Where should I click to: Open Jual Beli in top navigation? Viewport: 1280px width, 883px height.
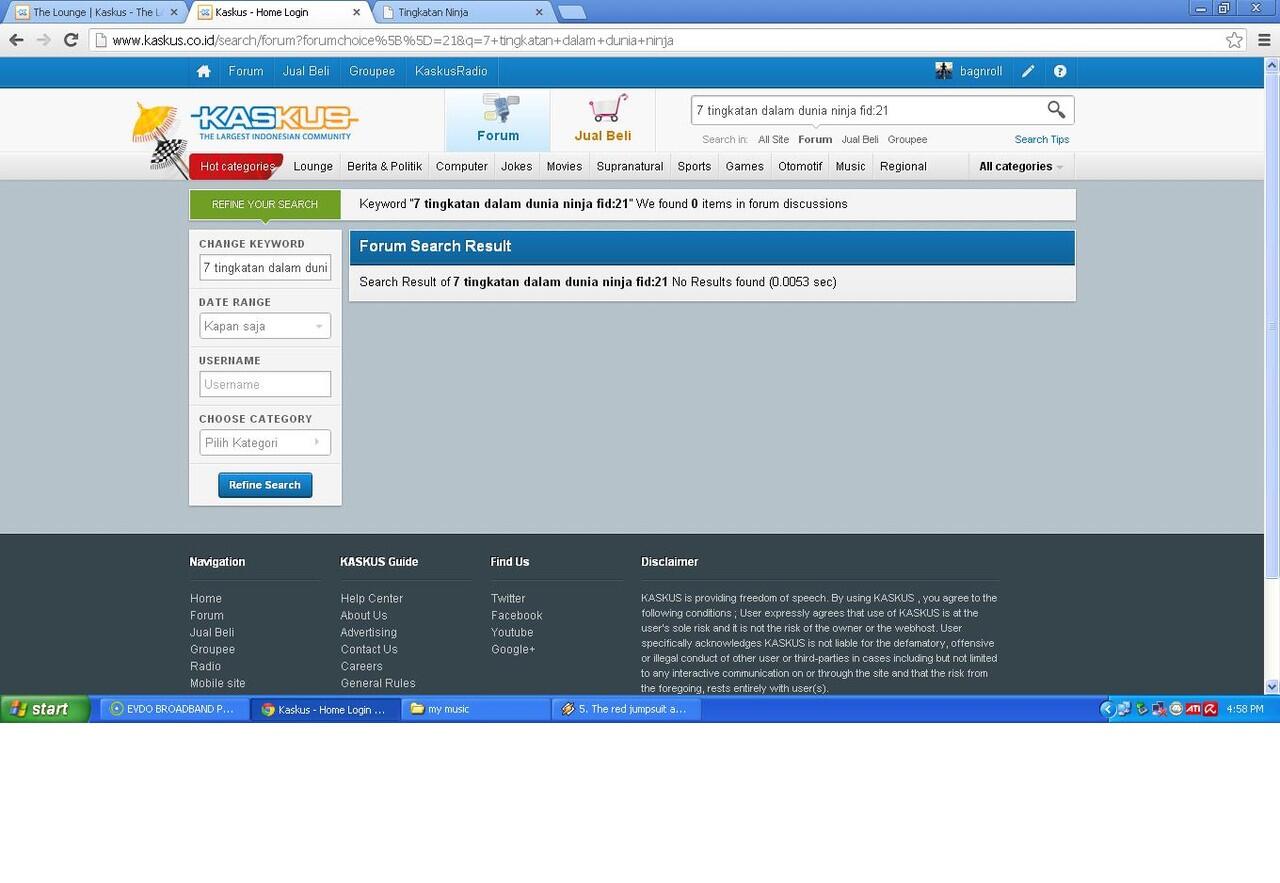pyautogui.click(x=306, y=71)
